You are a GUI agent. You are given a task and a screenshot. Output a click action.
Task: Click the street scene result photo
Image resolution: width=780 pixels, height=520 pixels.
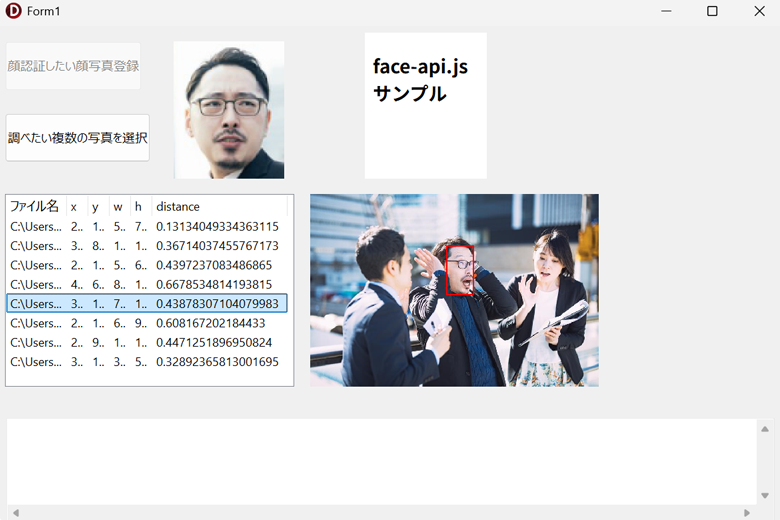click(454, 290)
